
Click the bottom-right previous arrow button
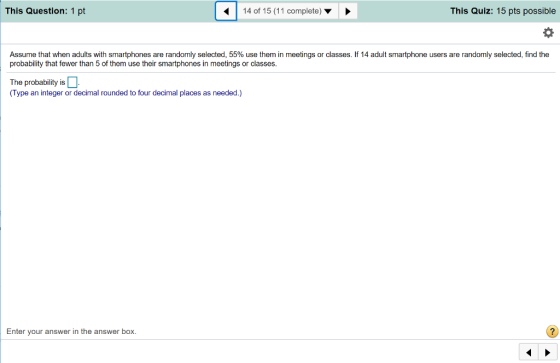(529, 353)
